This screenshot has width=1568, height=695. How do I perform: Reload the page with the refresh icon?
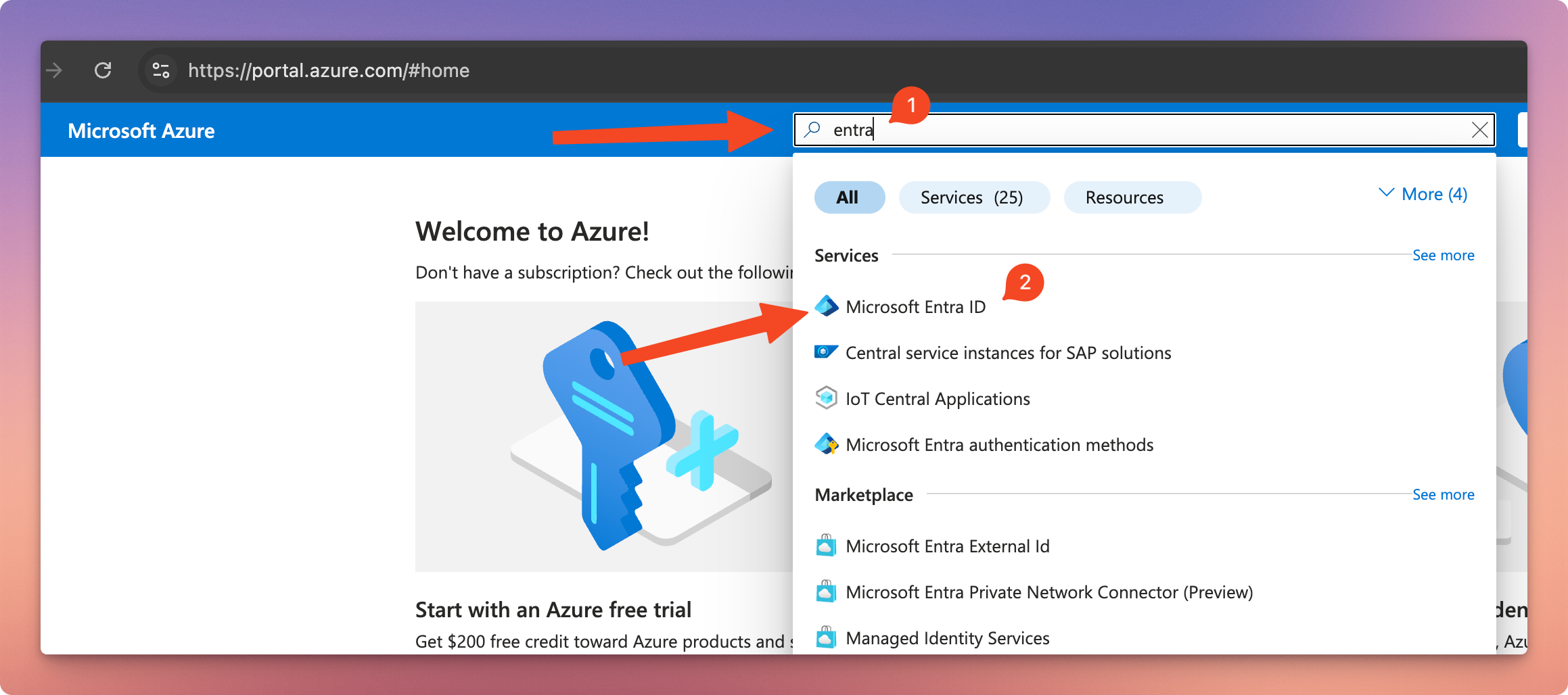coord(103,70)
